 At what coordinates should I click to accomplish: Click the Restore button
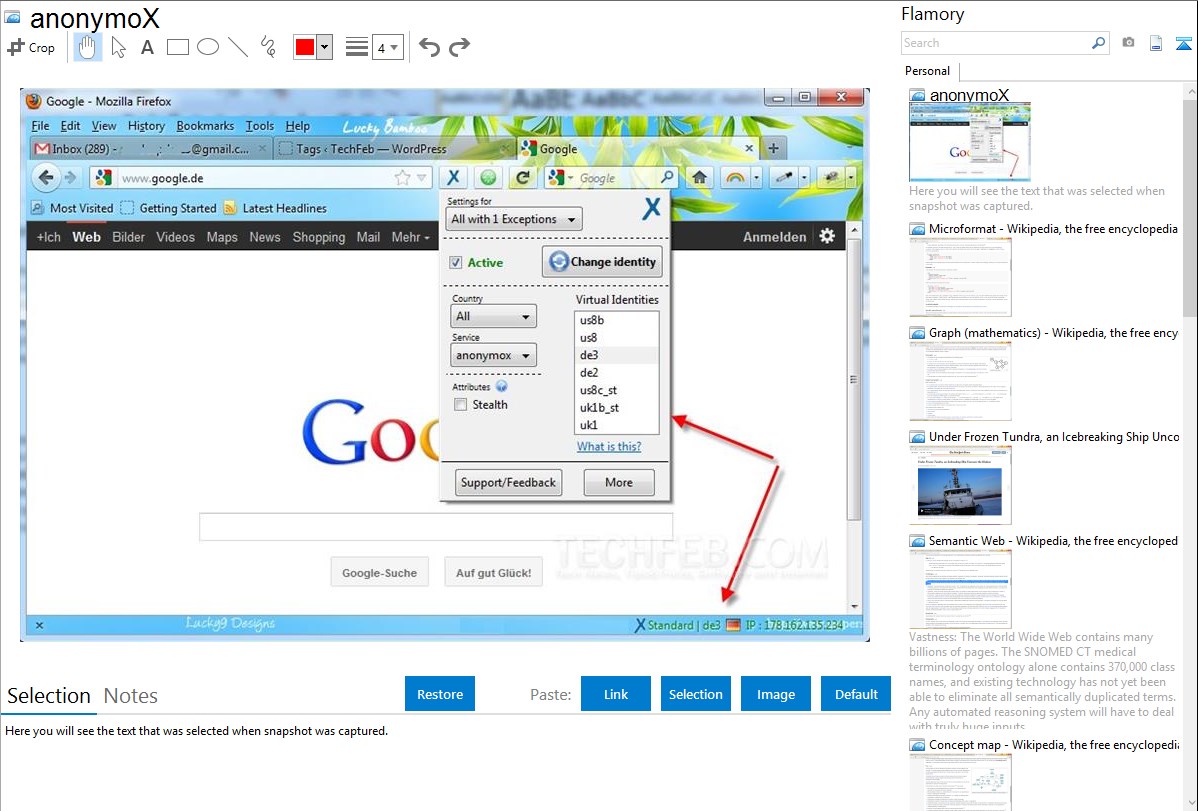tap(440, 693)
